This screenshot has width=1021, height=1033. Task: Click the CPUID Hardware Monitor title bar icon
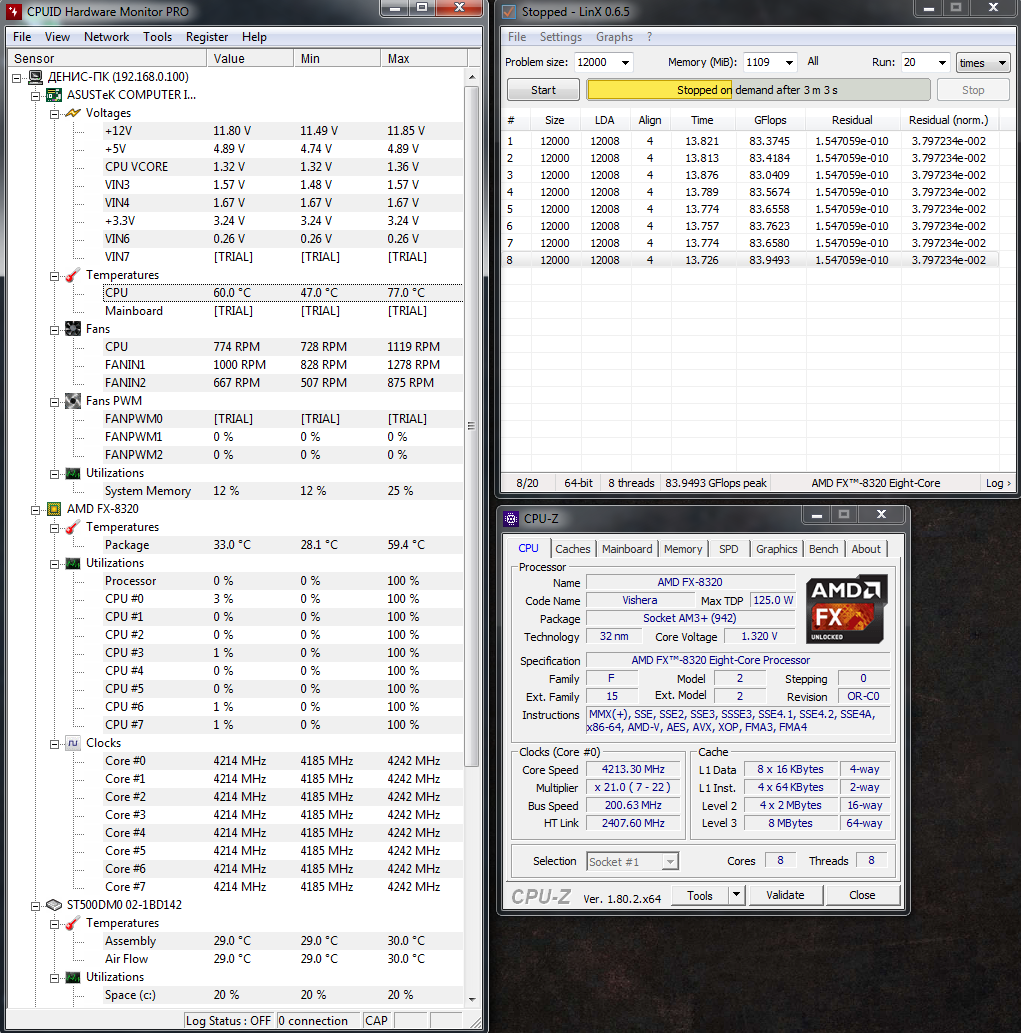point(14,11)
